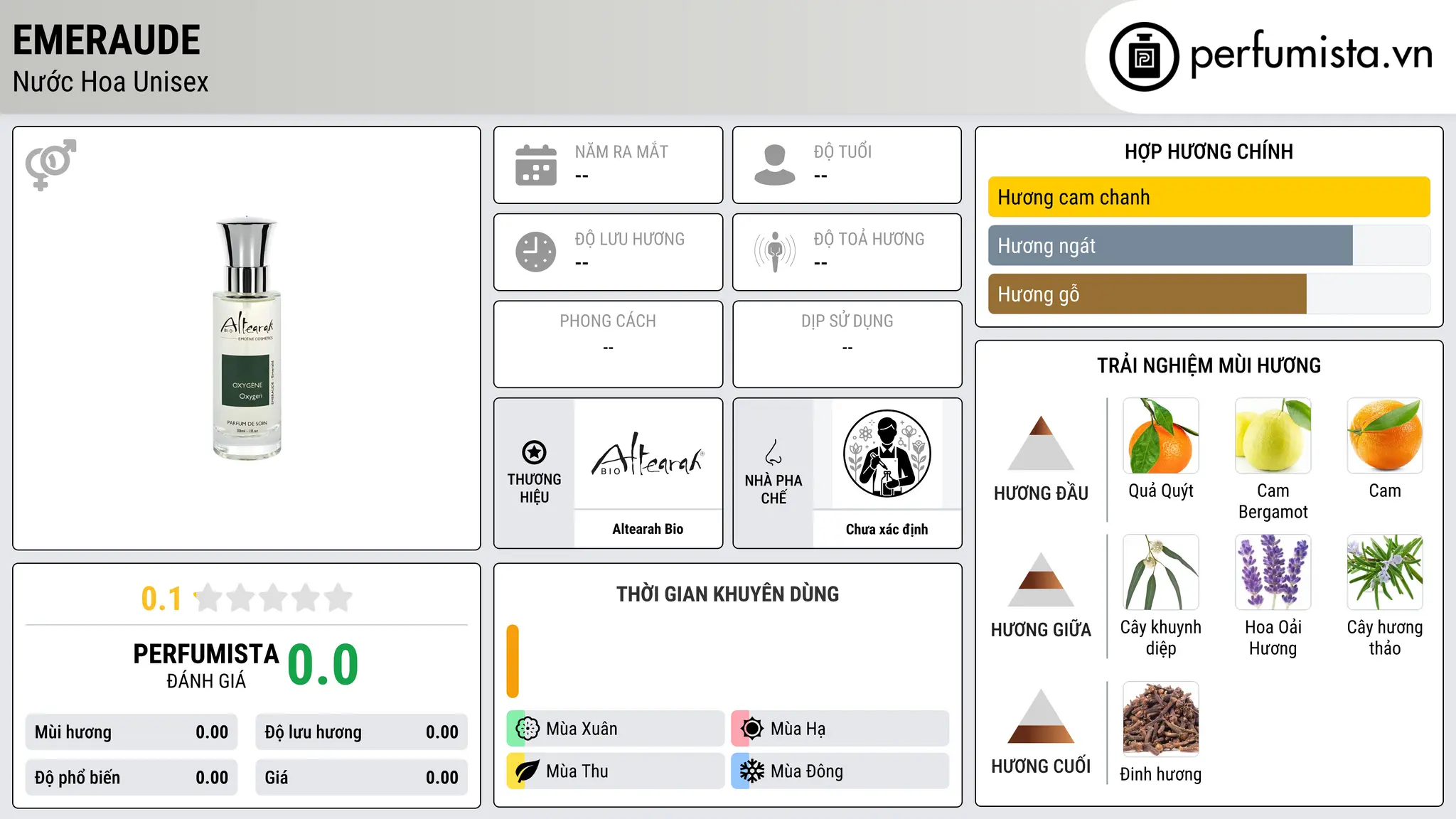Click the calendar icon beside Năm ra mắt
This screenshot has width=1456, height=819.
pyautogui.click(x=536, y=165)
